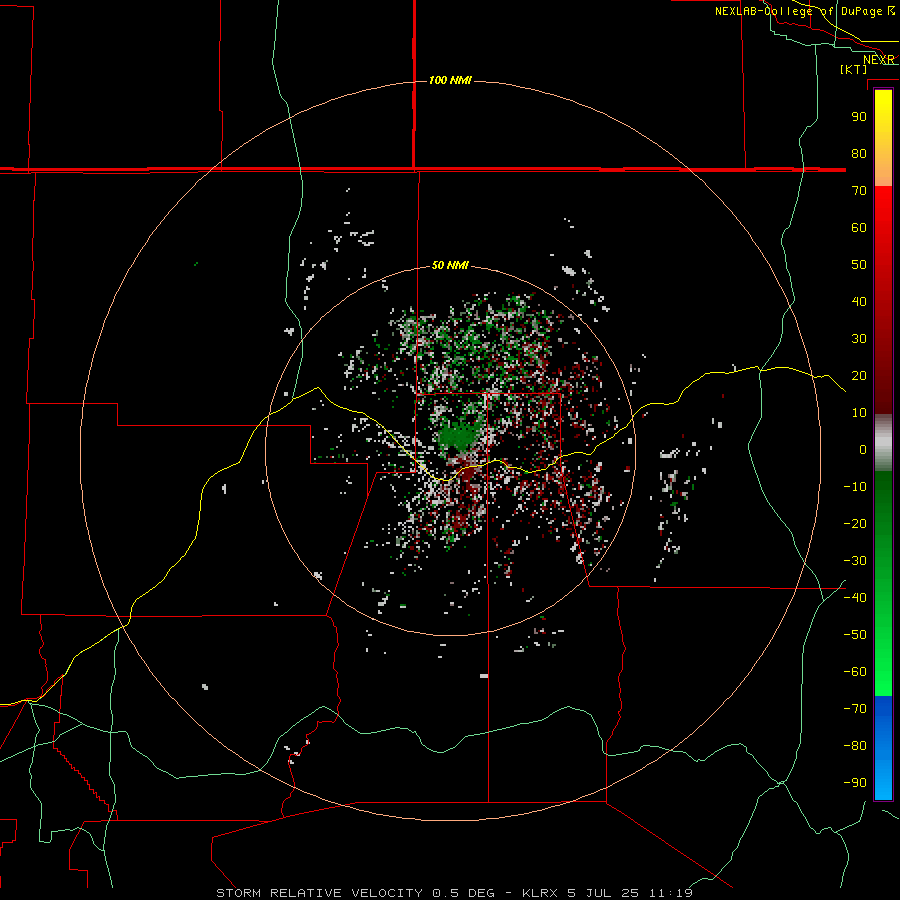Click the -40 scale value
The image size is (900, 900).
coord(855,598)
